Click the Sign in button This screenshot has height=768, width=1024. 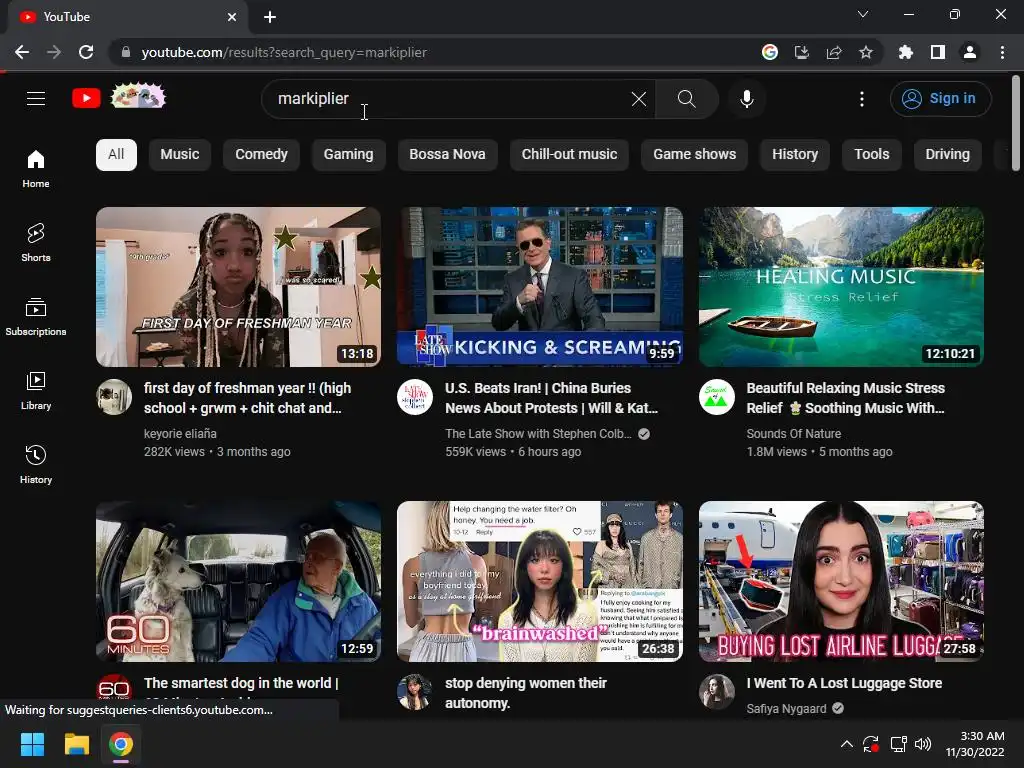(x=940, y=99)
